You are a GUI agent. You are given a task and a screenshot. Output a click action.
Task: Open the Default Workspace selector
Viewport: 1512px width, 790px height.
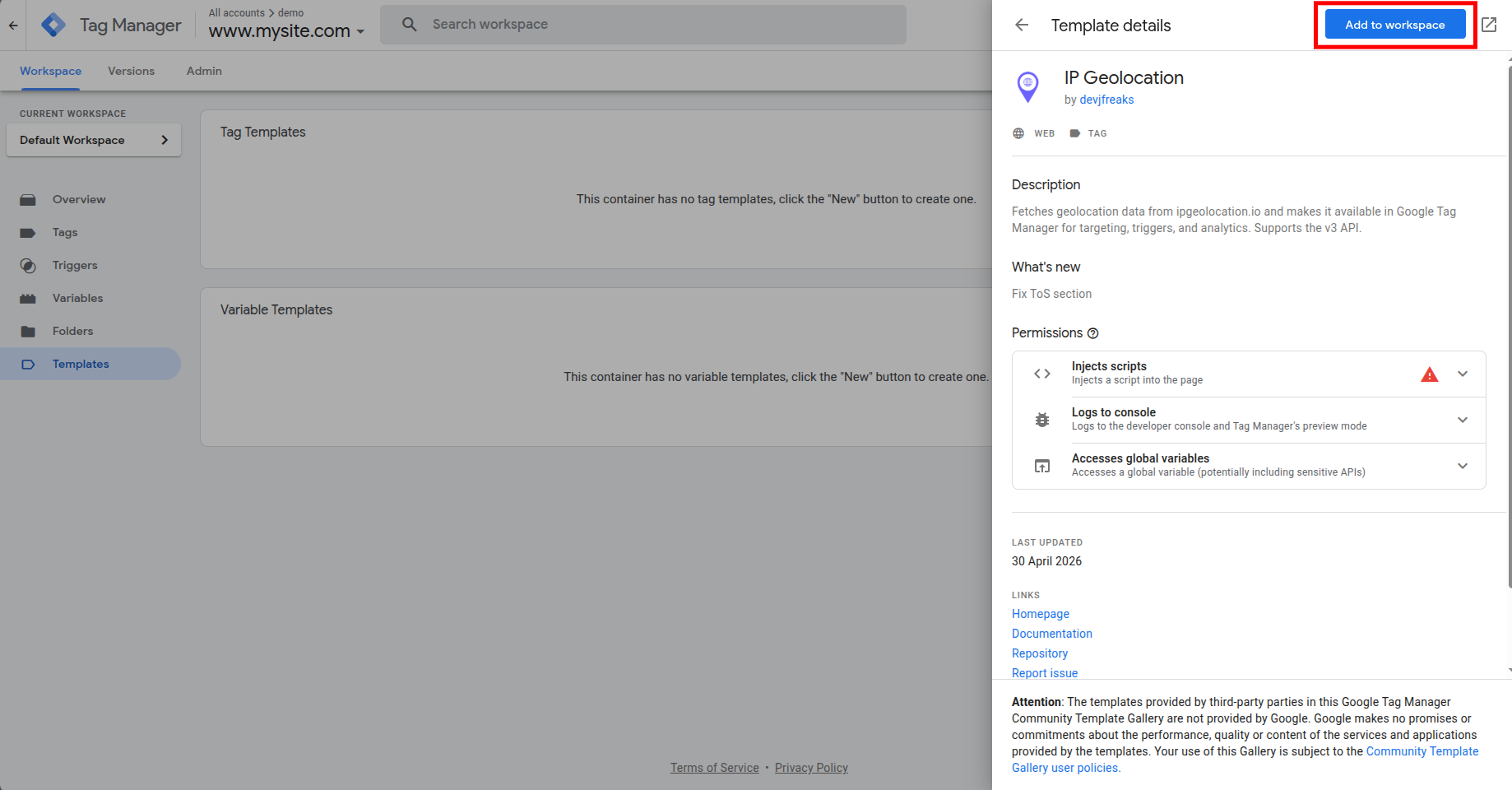coord(94,140)
